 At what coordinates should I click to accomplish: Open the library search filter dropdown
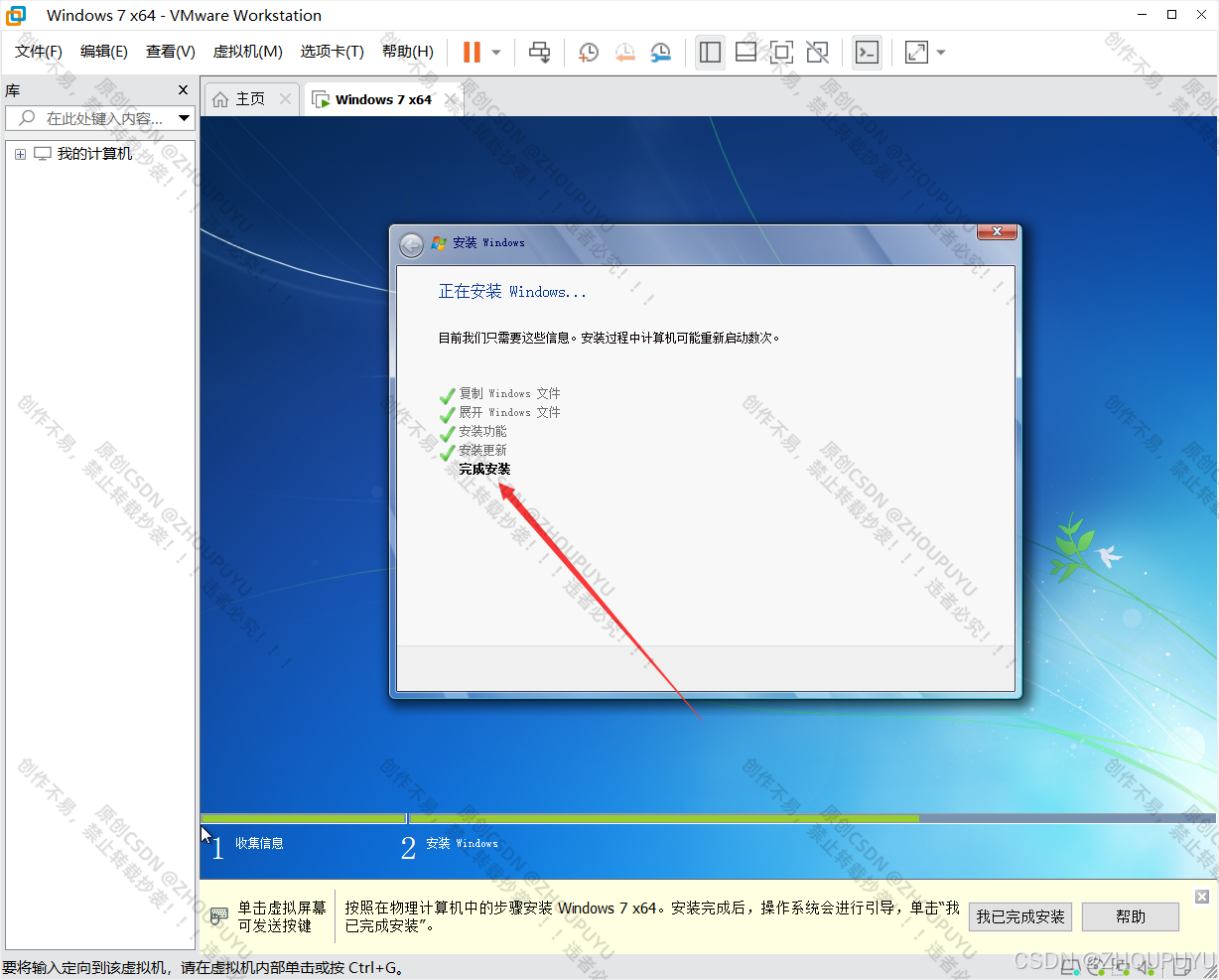pos(184,118)
